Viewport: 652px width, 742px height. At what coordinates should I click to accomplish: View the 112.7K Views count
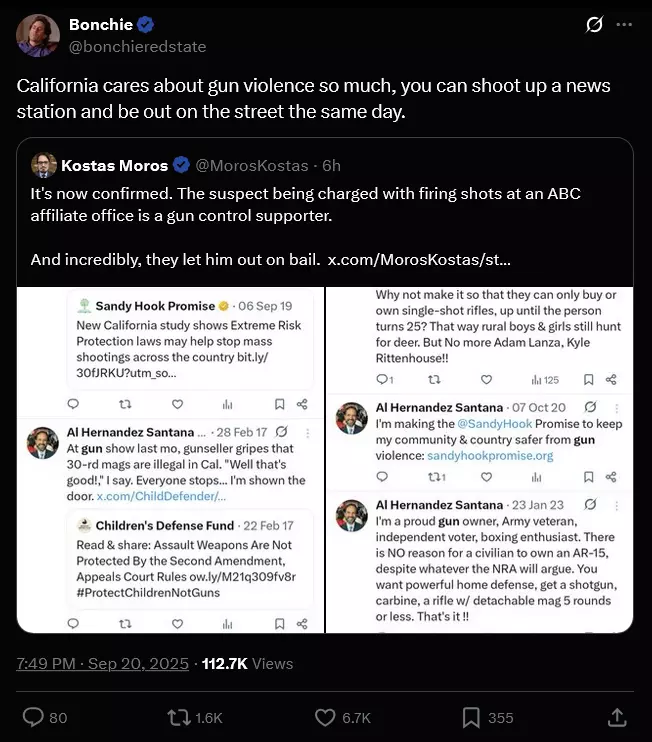(x=247, y=663)
